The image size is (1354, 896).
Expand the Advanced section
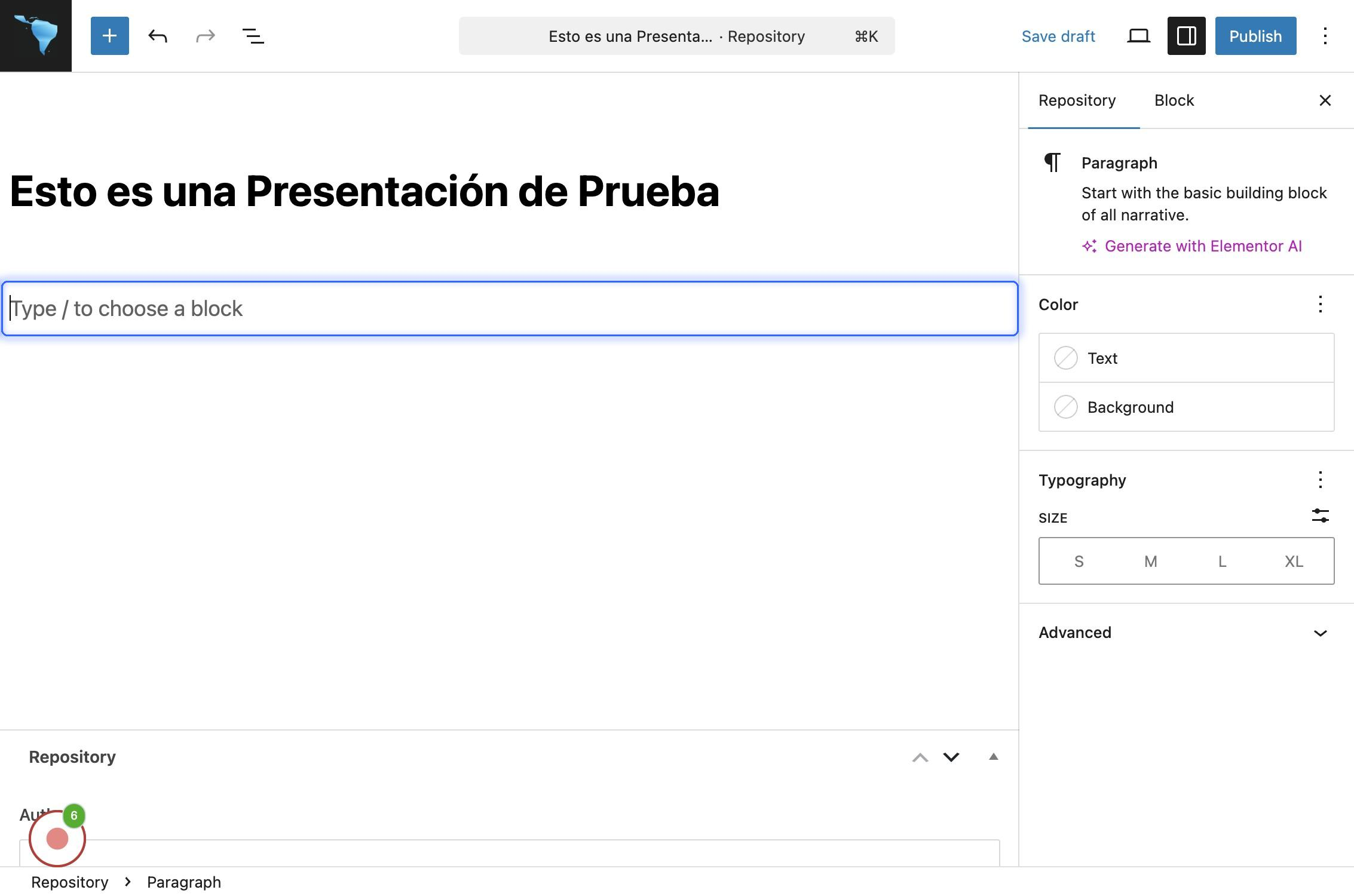click(x=1186, y=633)
